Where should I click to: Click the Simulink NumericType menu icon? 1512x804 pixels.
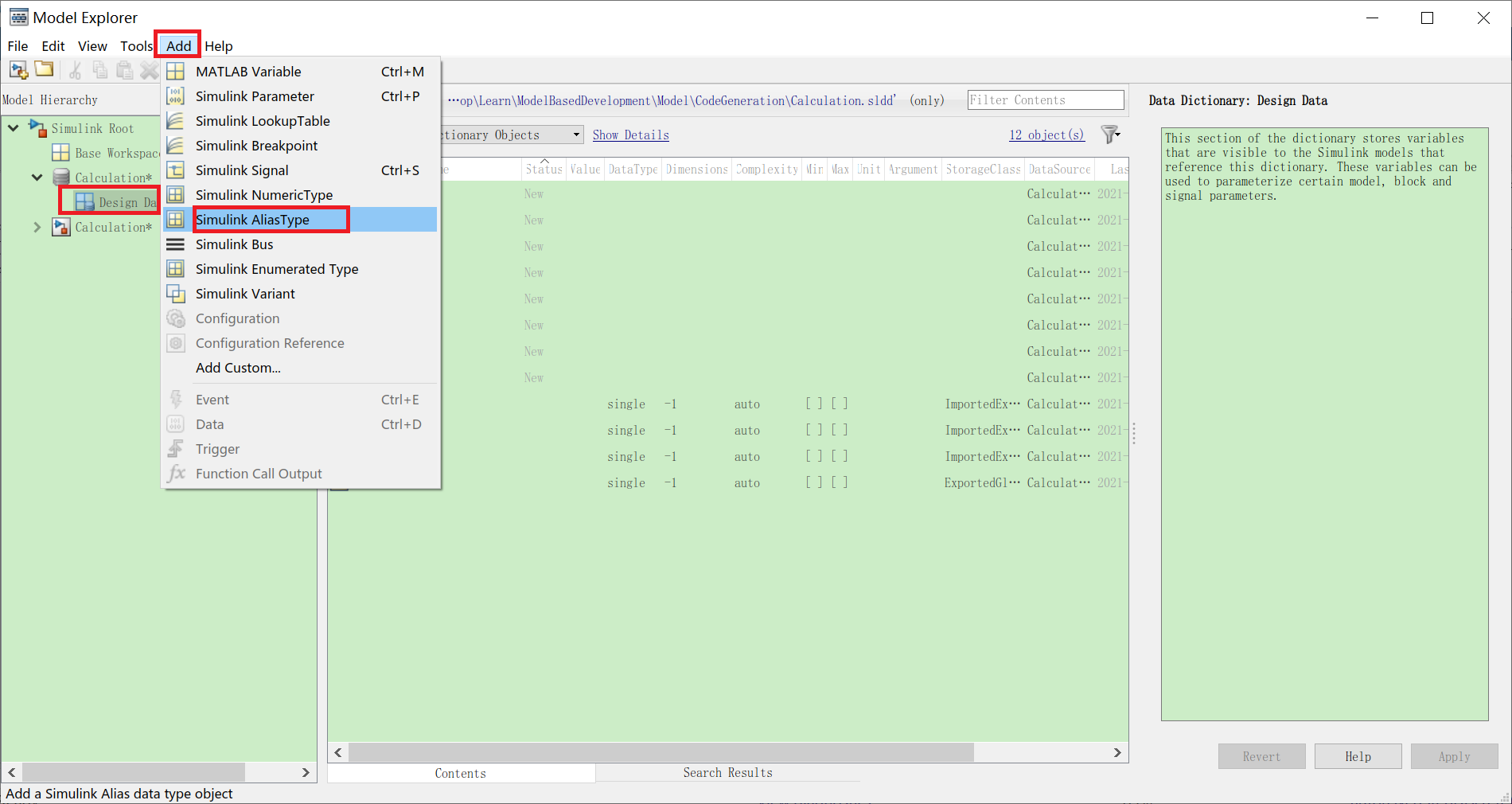[176, 195]
